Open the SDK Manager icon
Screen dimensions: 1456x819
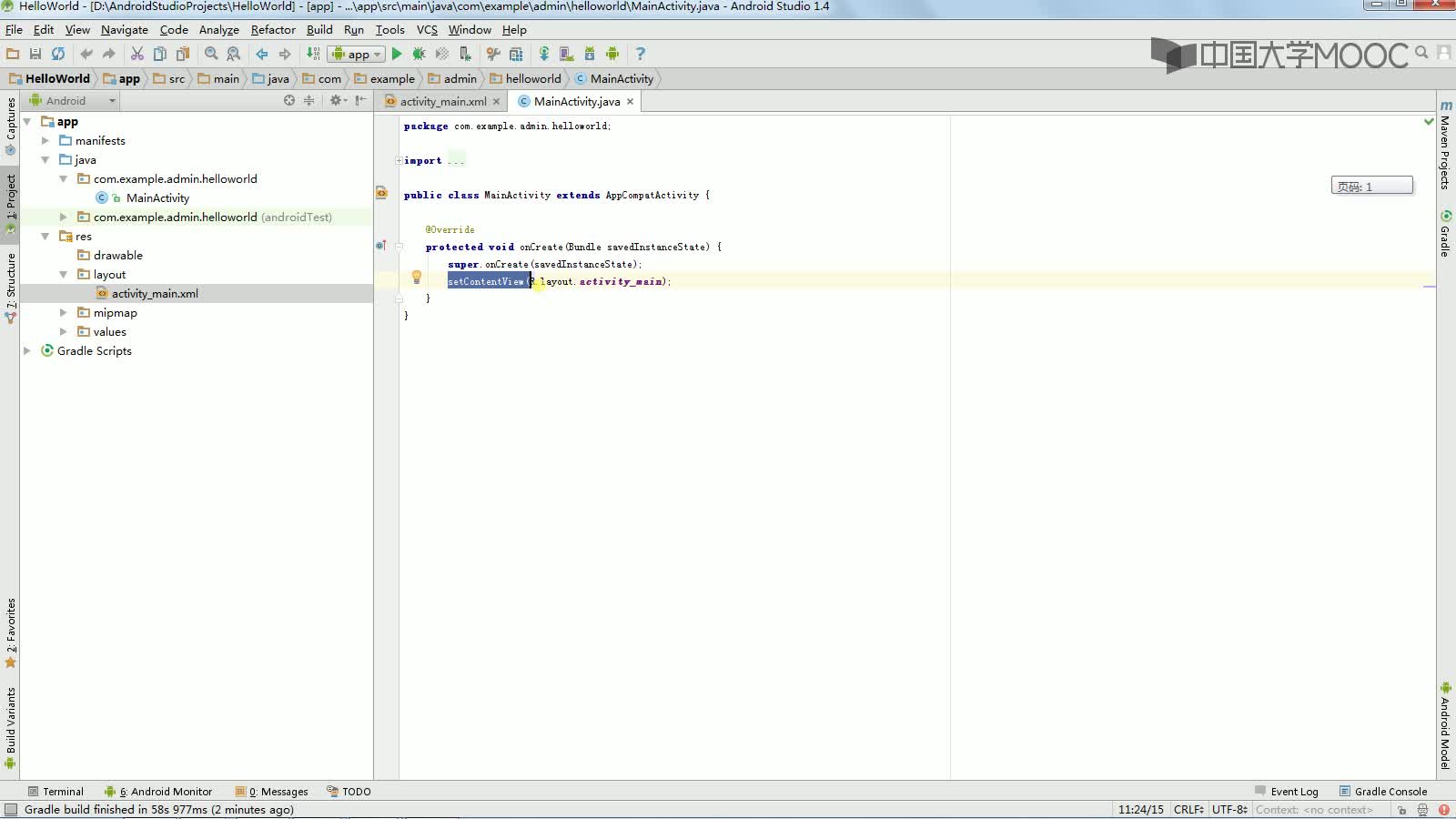tap(590, 54)
